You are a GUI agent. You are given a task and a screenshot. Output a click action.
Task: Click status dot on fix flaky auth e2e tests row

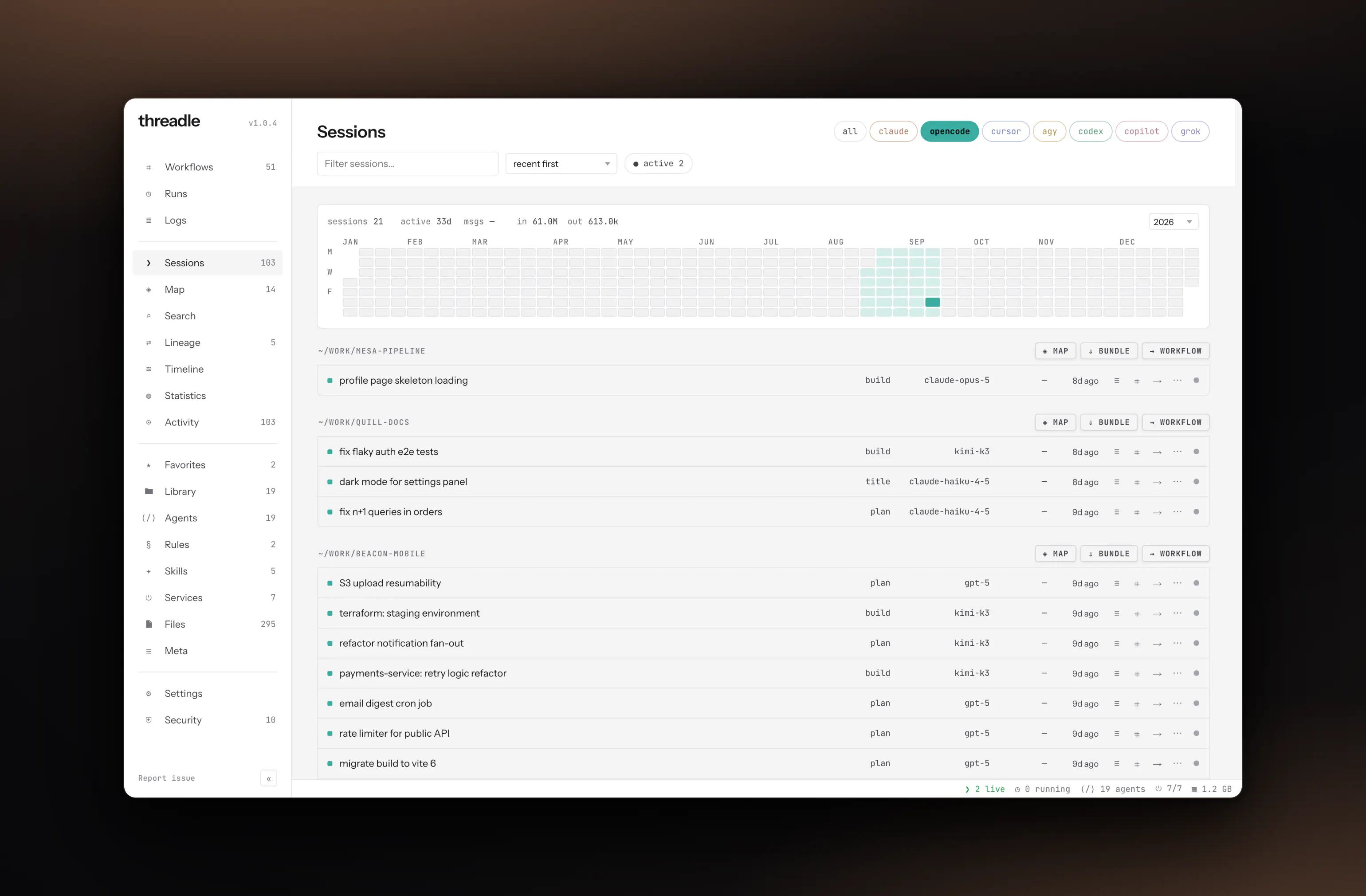point(1196,452)
